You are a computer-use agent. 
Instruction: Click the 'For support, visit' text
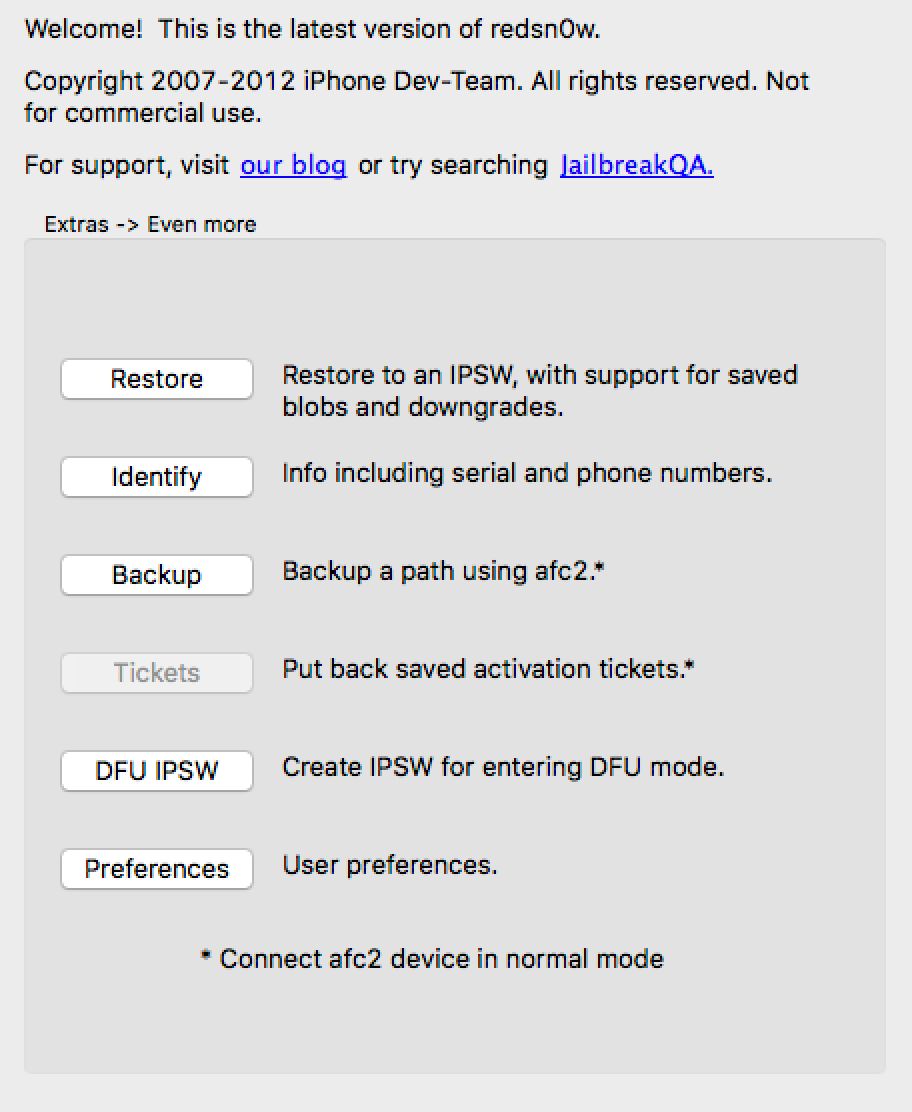127,165
